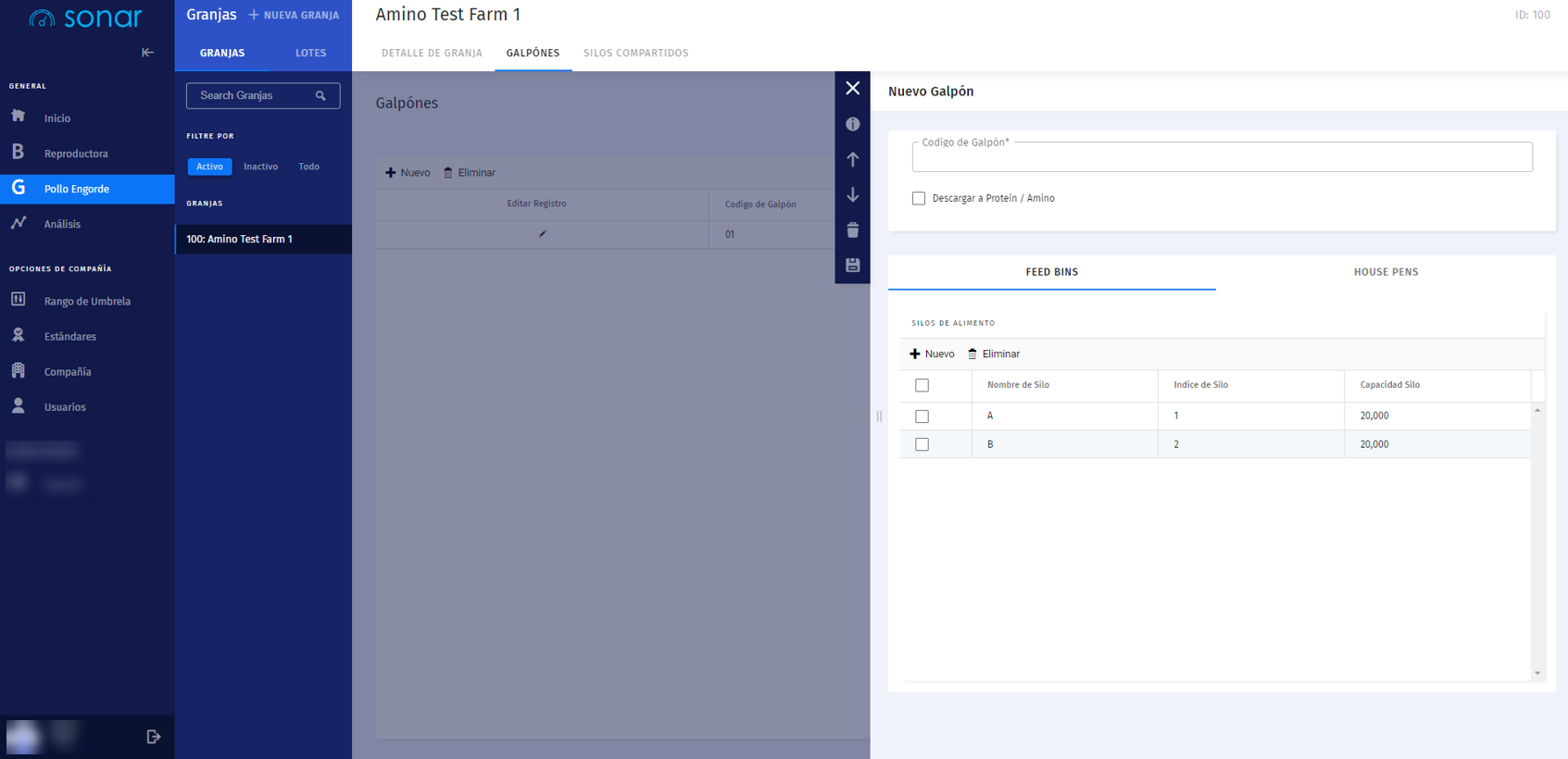This screenshot has height=759, width=1568.
Task: Check the checkbox for silo B
Action: [x=922, y=444]
